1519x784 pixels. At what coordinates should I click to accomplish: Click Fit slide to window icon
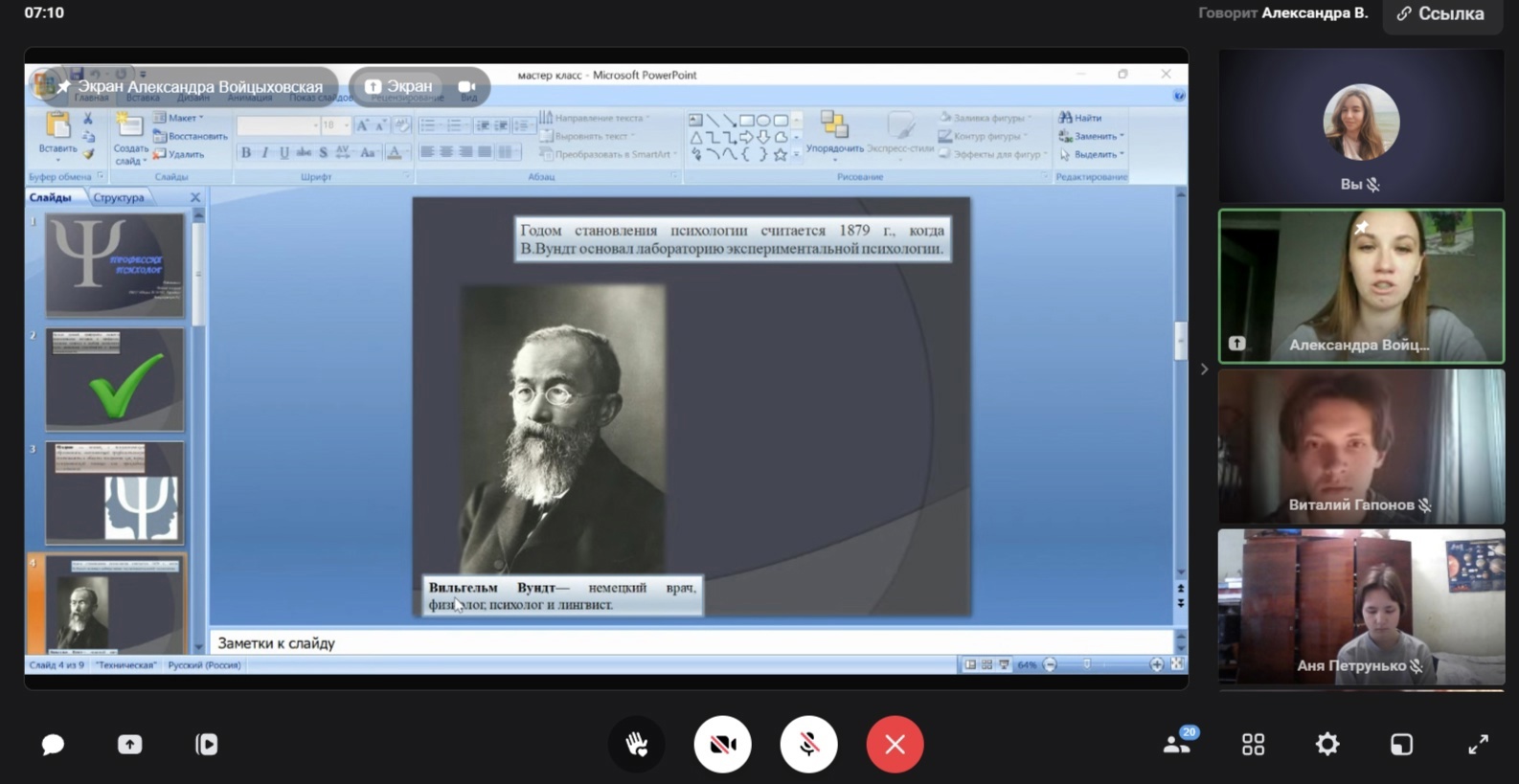point(1177,664)
